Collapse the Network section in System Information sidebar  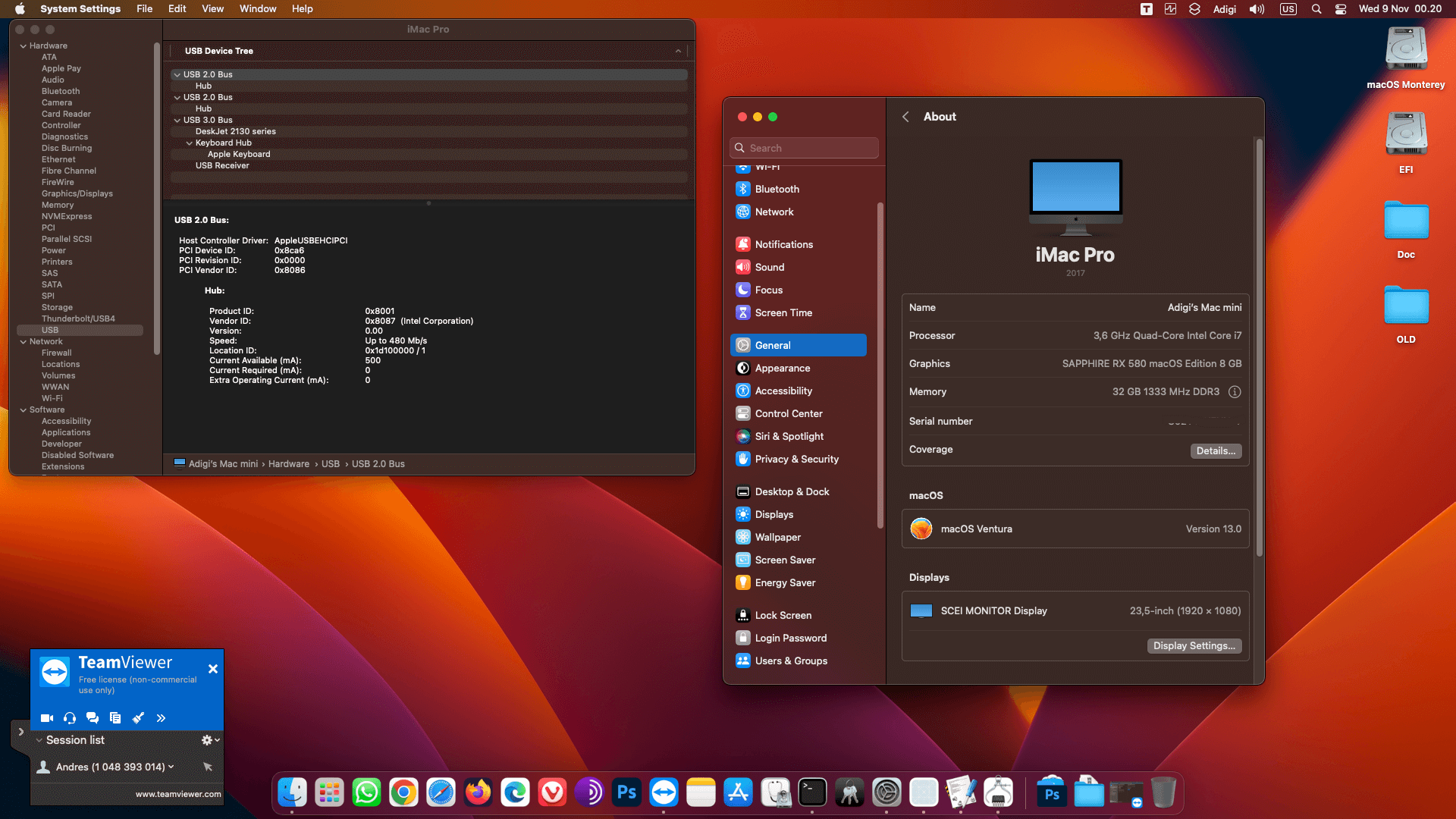[x=24, y=342]
